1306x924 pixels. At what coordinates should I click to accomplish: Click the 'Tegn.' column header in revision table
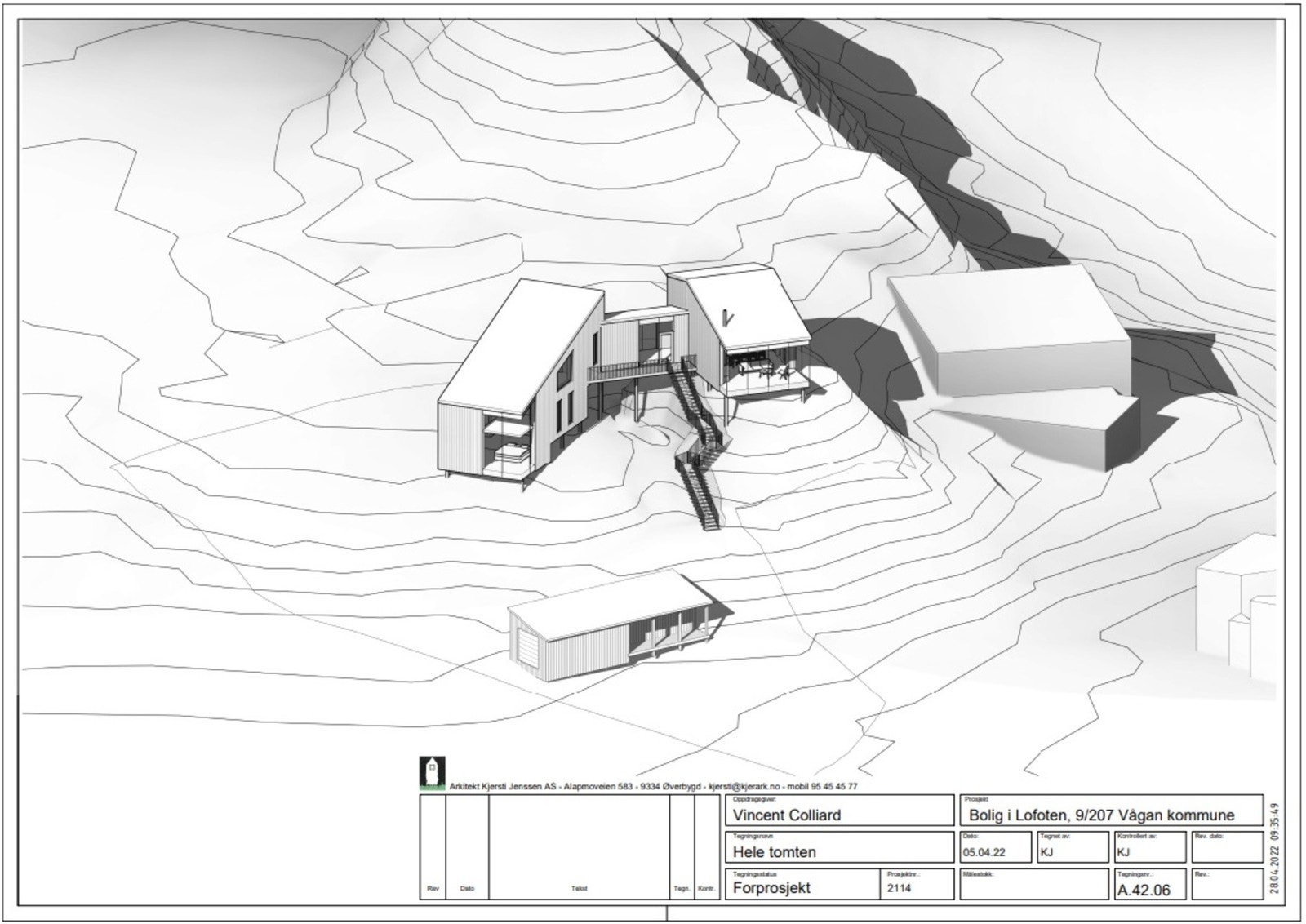682,889
